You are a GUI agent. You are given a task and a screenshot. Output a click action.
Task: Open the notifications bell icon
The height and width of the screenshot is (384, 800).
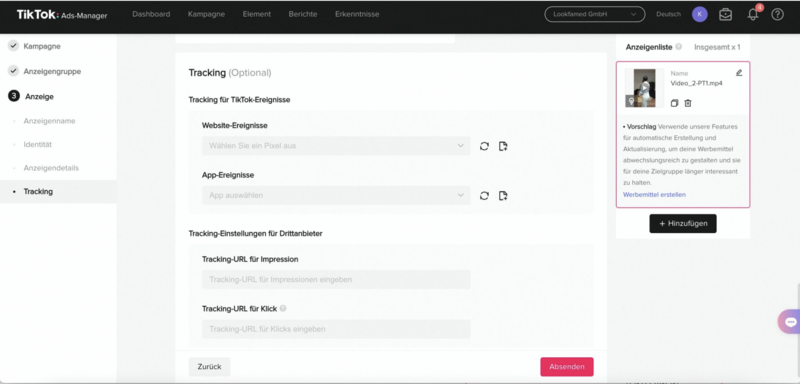[753, 14]
